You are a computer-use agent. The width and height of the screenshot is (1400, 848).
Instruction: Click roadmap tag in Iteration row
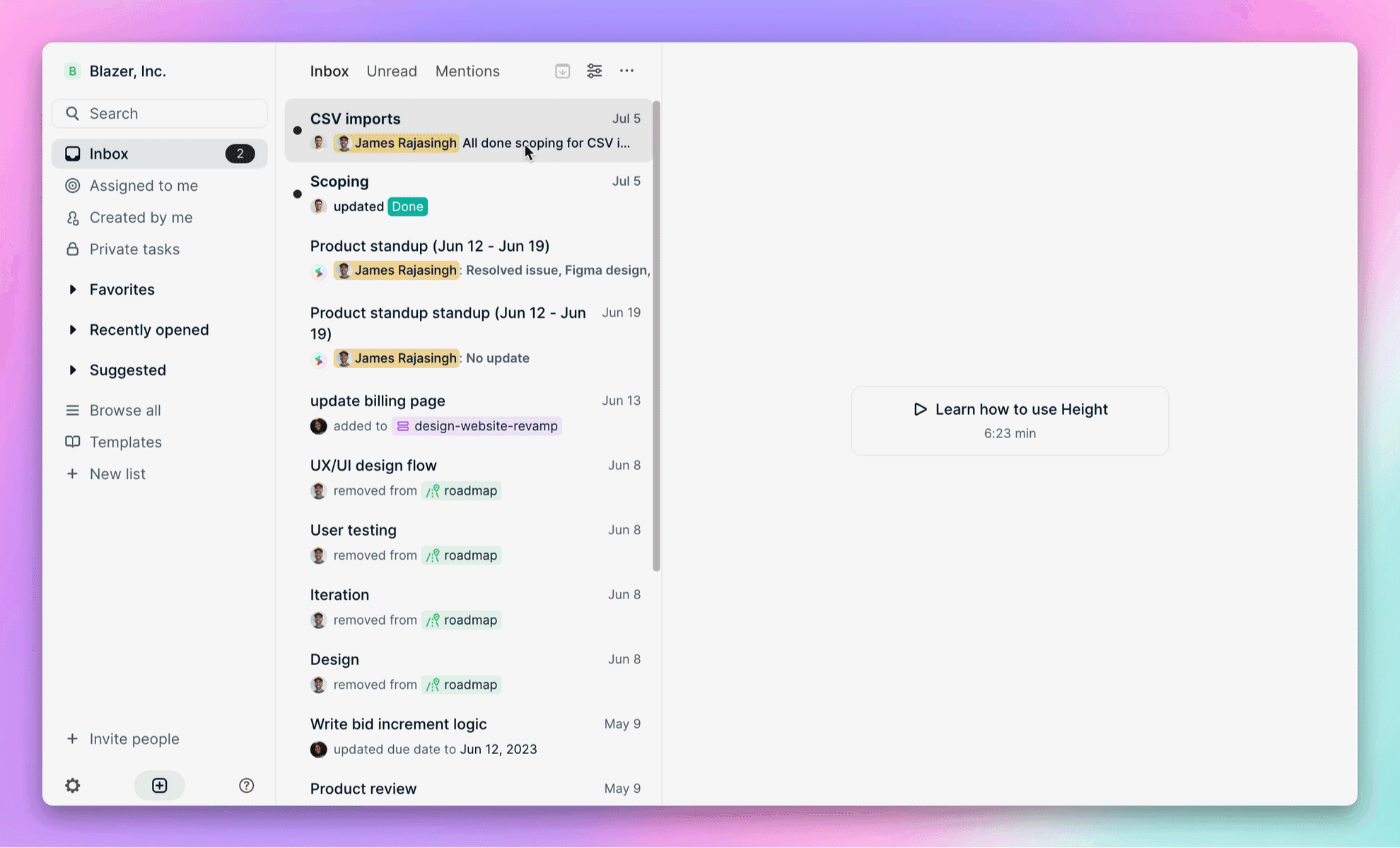pyautogui.click(x=462, y=620)
